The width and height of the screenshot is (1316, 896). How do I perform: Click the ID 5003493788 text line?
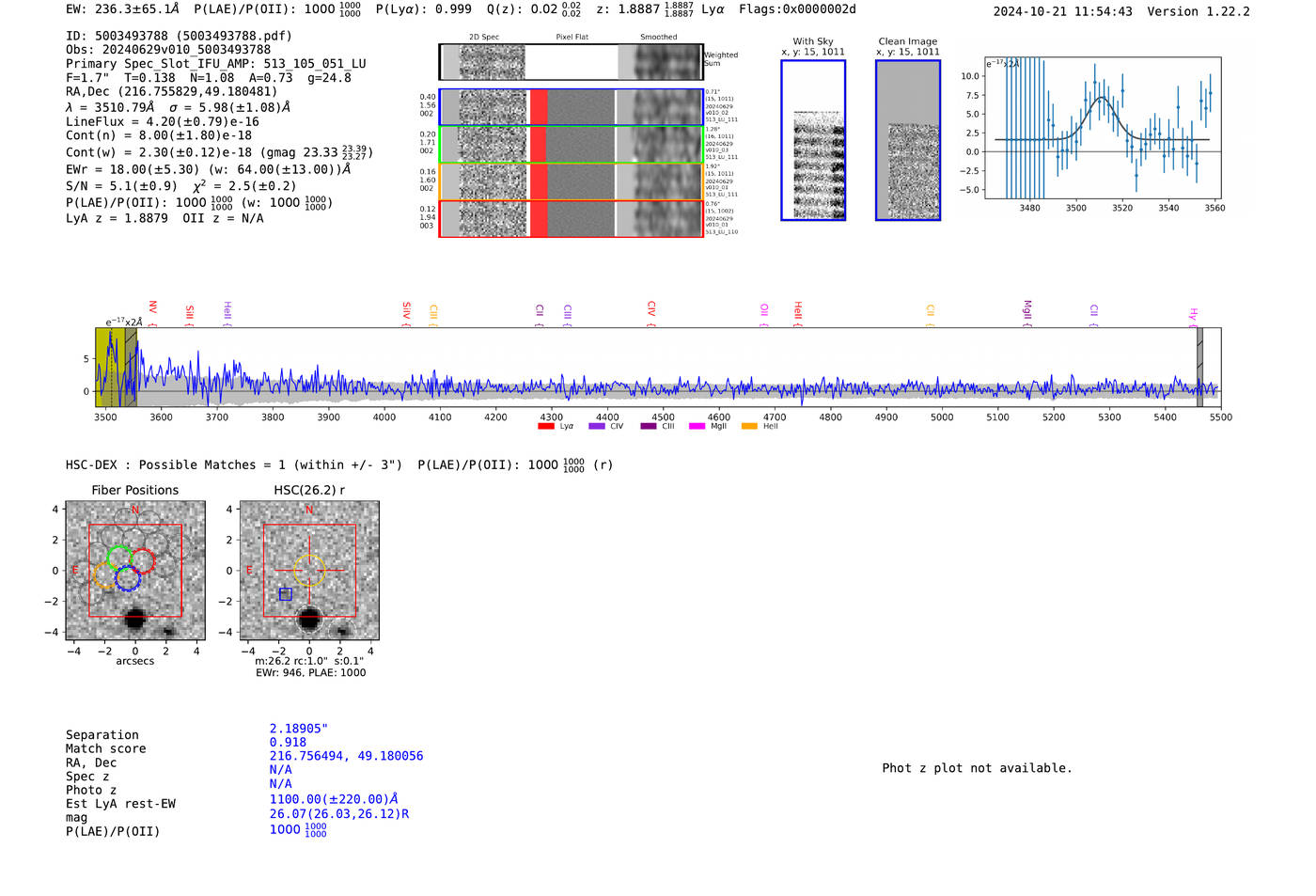179,36
